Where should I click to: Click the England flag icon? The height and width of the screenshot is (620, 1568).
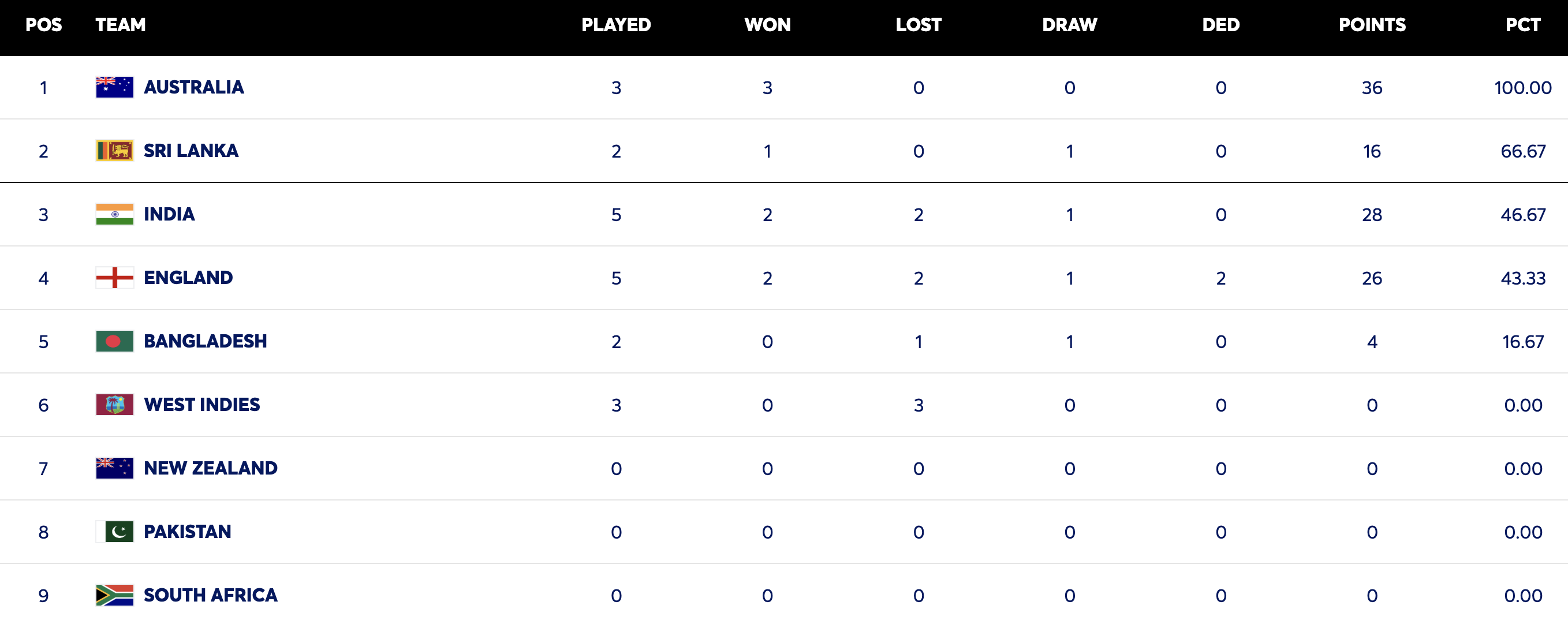pyautogui.click(x=114, y=278)
